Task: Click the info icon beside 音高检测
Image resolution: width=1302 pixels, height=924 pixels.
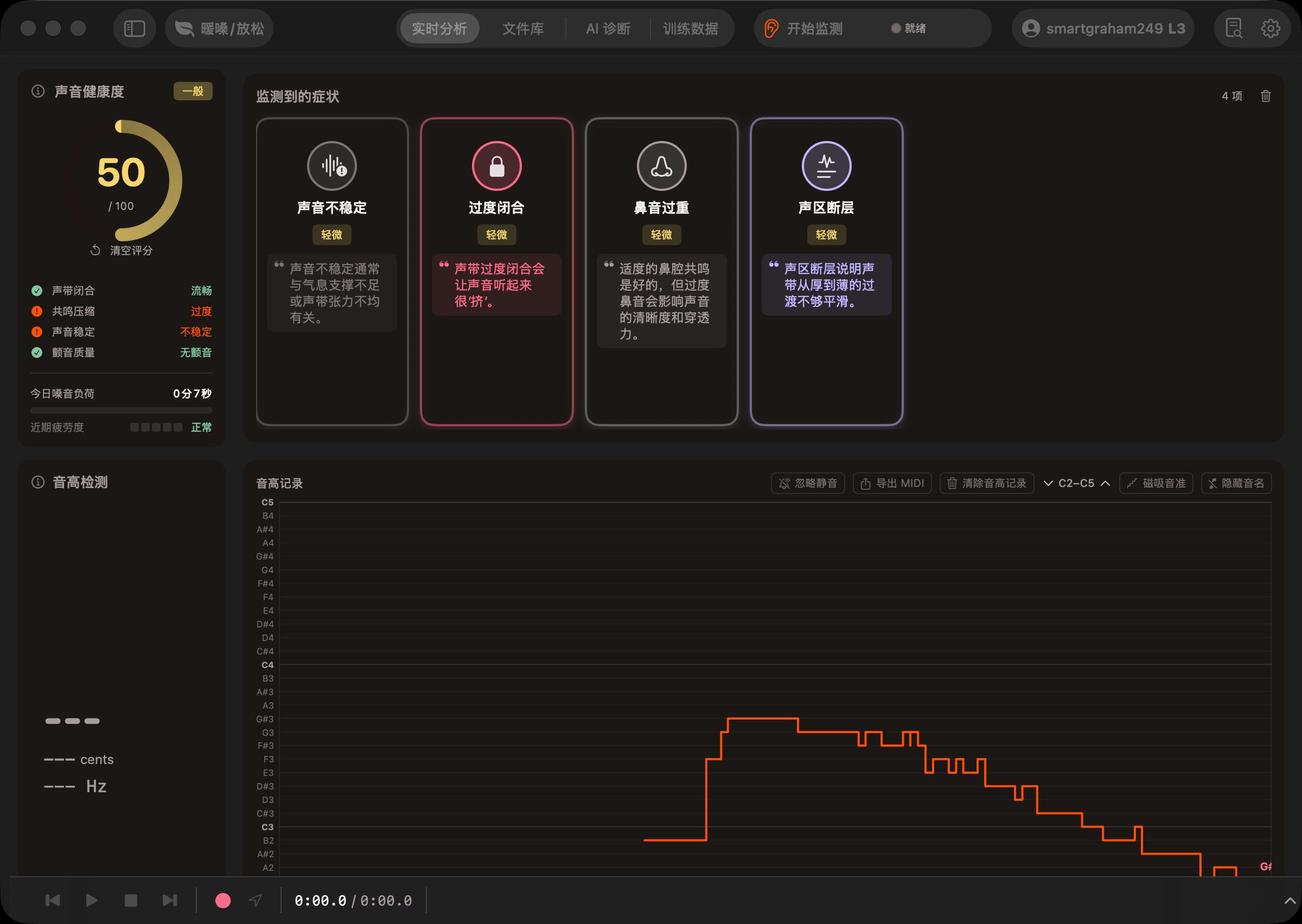Action: tap(38, 483)
